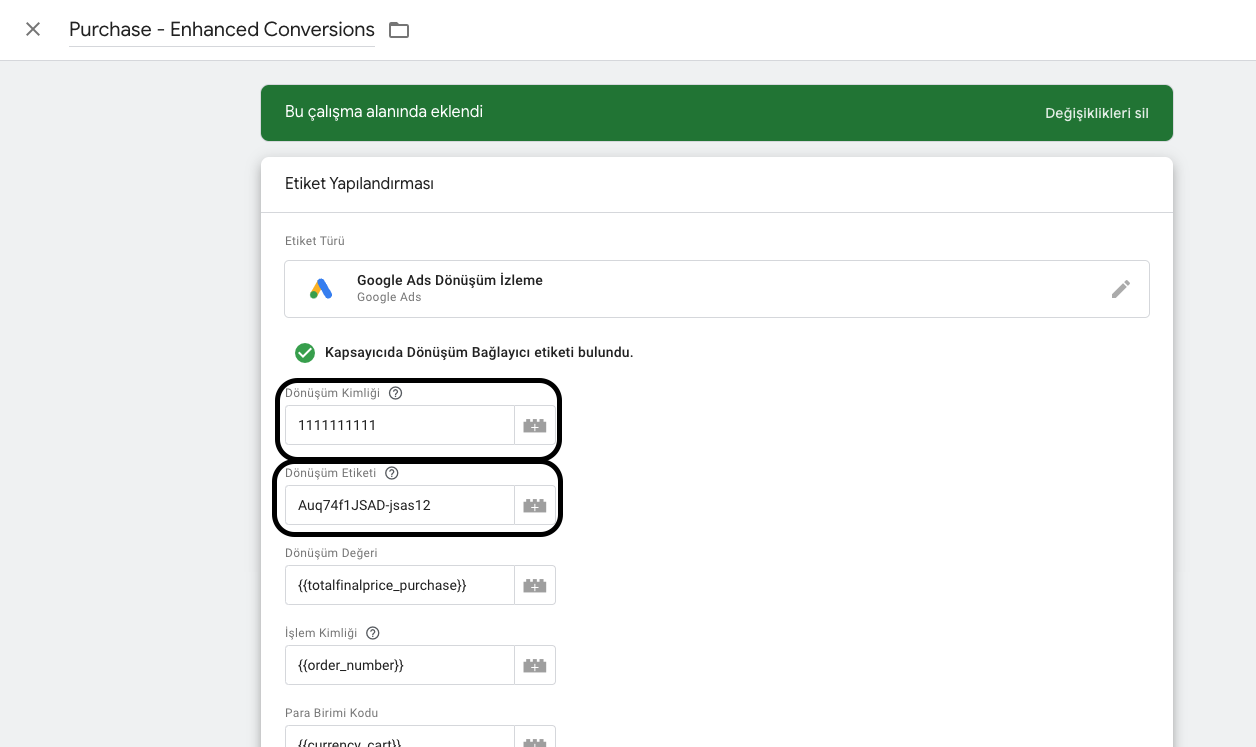The height and width of the screenshot is (747, 1256).
Task: Select Google Ads Dönüşüm İzleme tag type
Action: click(x=717, y=289)
